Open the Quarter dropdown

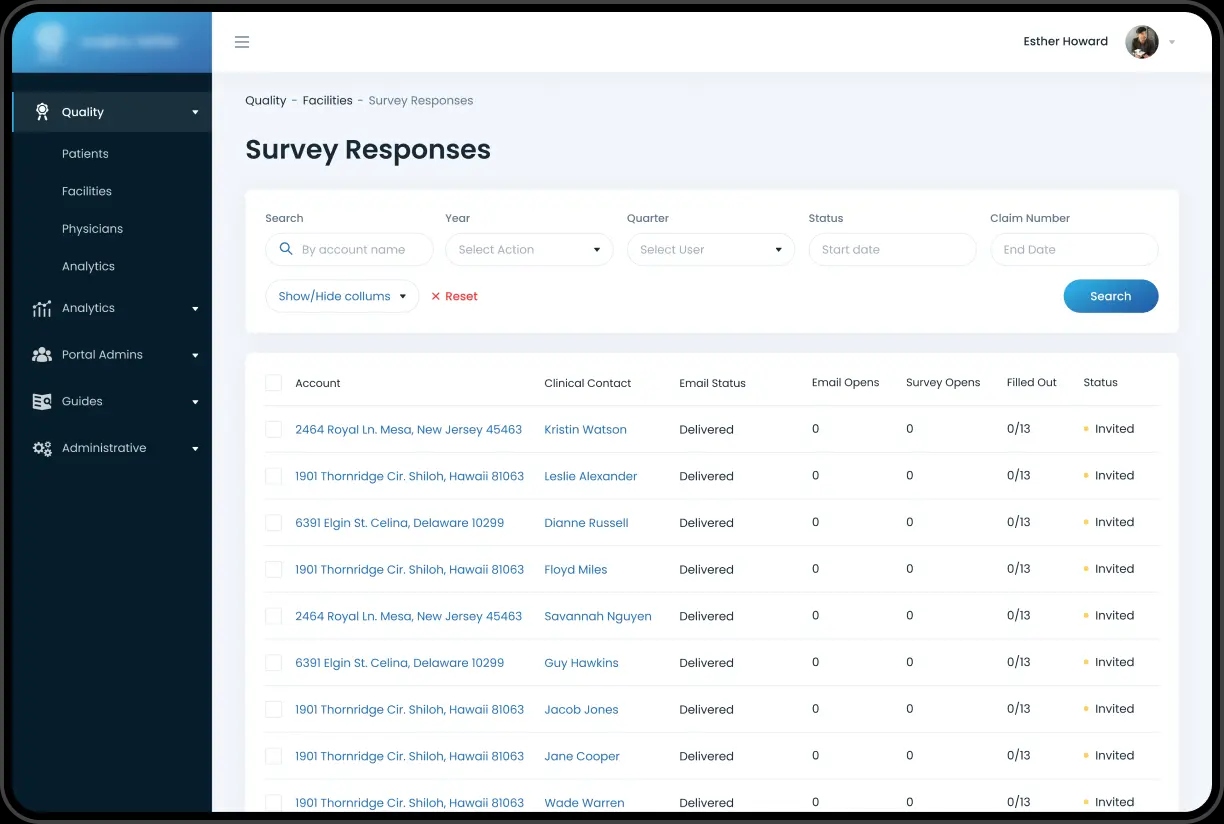point(710,250)
